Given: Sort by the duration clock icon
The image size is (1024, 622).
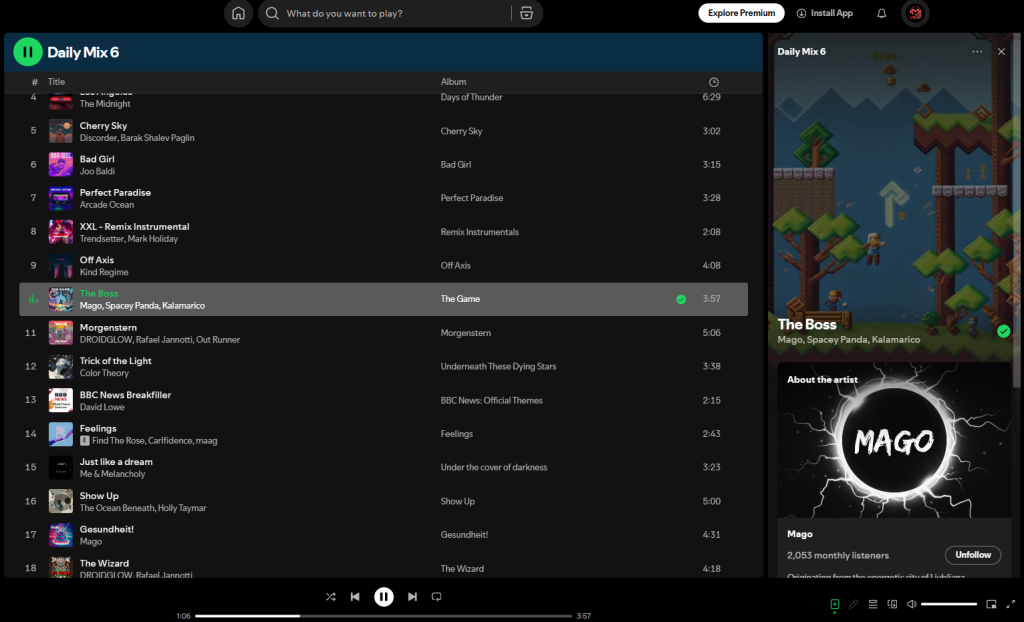Looking at the screenshot, I should click(x=714, y=82).
